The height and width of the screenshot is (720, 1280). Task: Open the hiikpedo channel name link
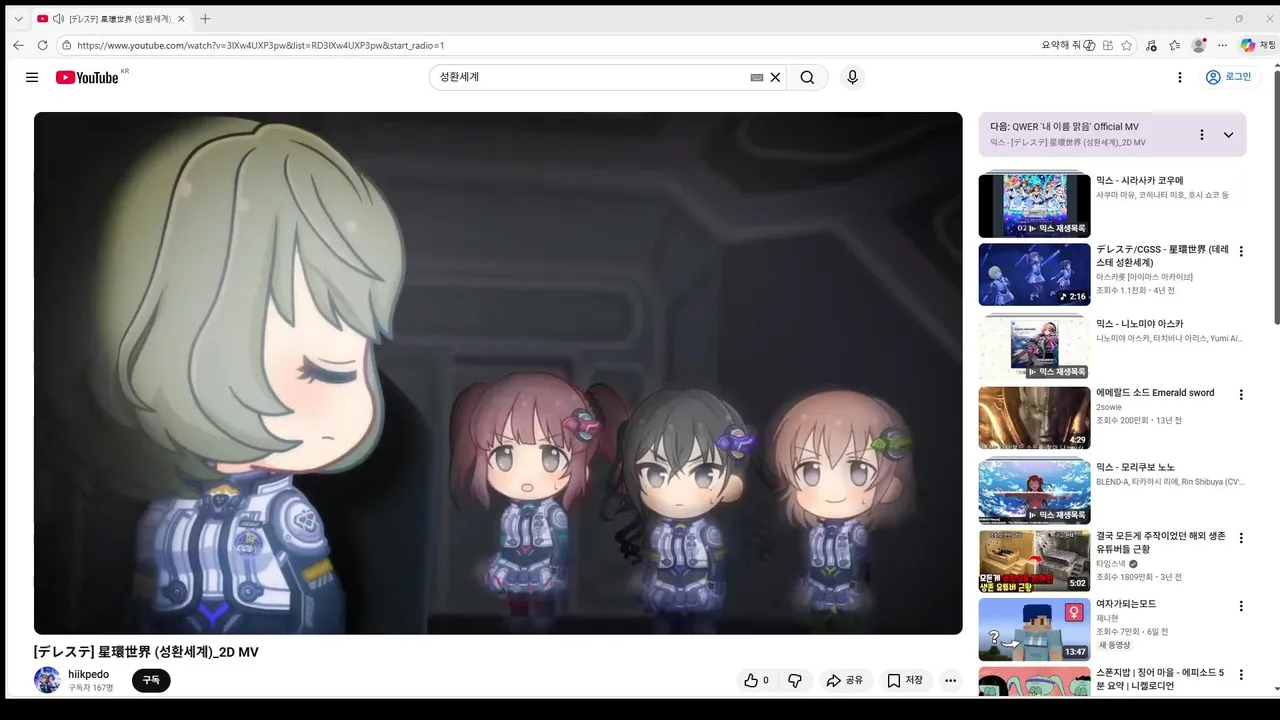click(x=89, y=674)
